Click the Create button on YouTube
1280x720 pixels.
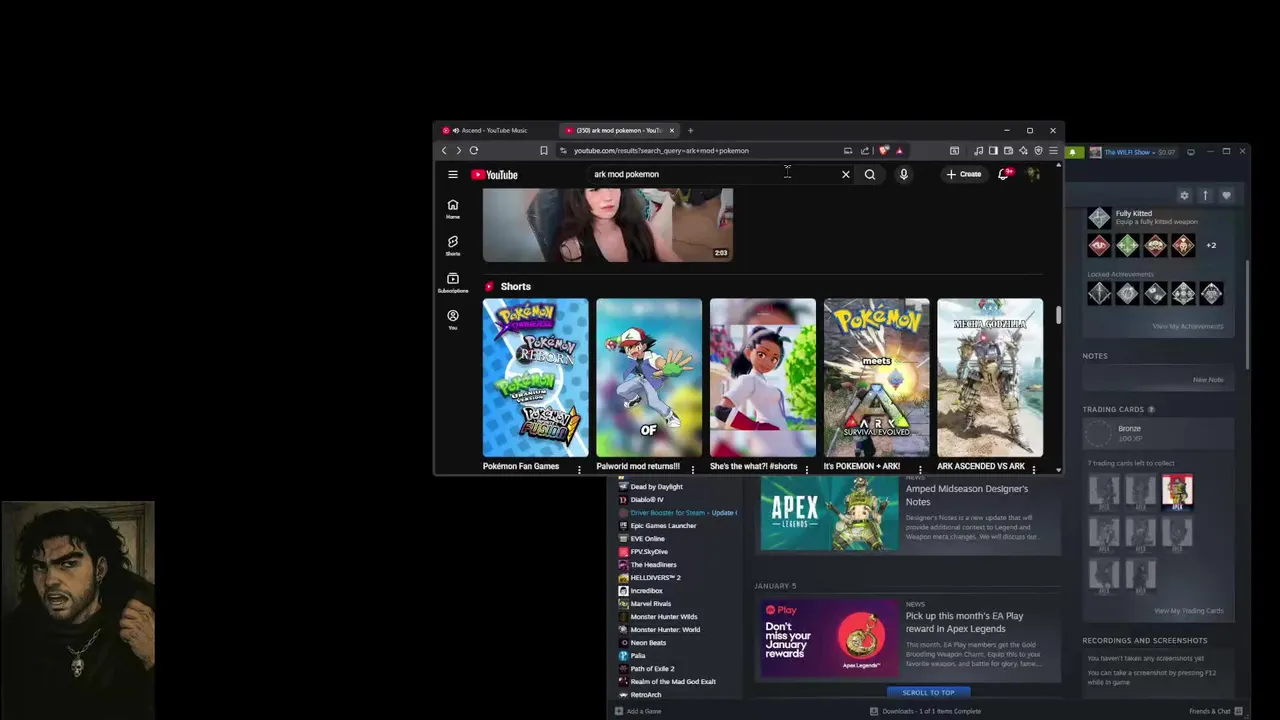pos(964,174)
